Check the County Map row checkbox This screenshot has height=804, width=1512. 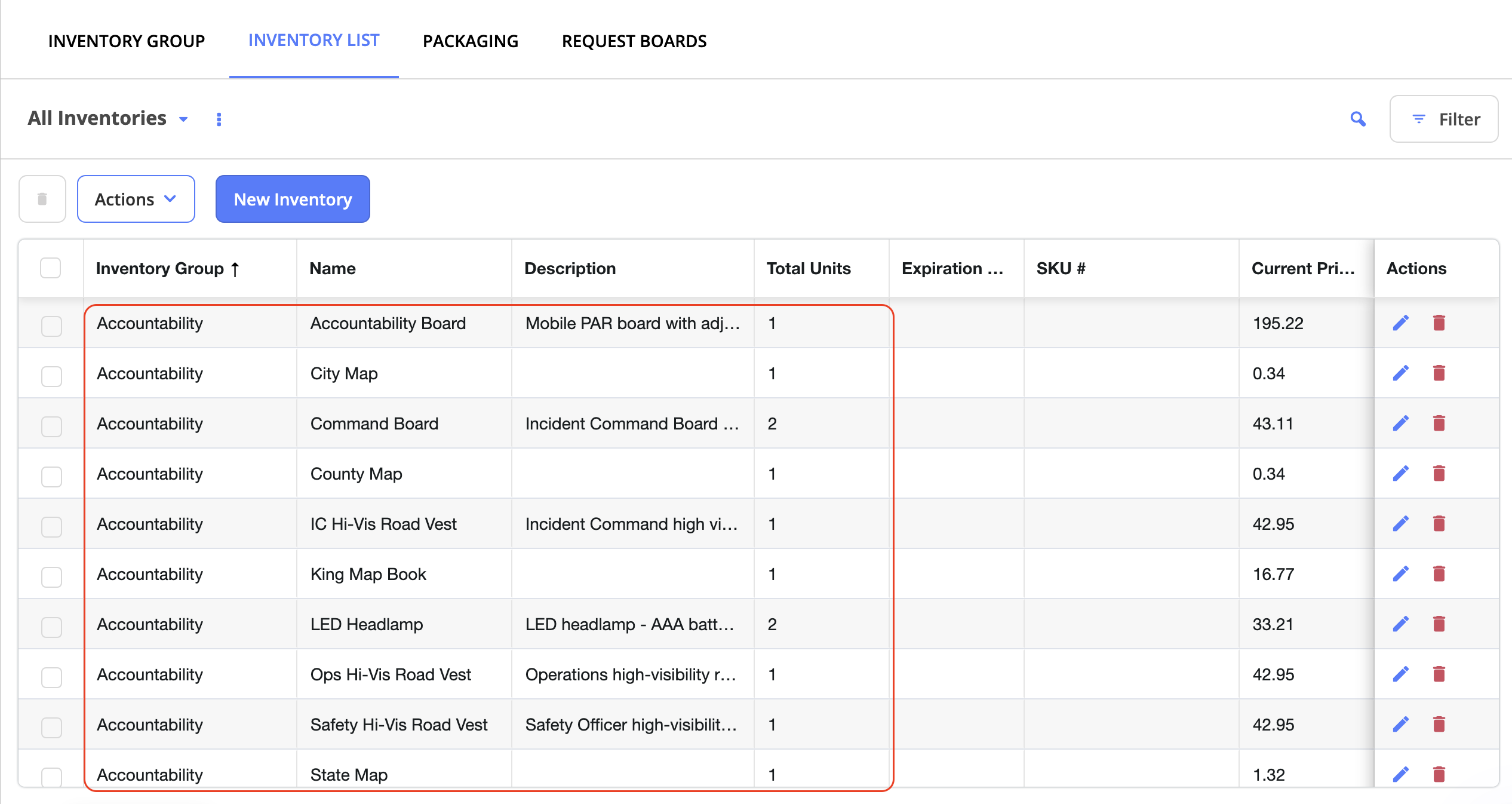(52, 477)
